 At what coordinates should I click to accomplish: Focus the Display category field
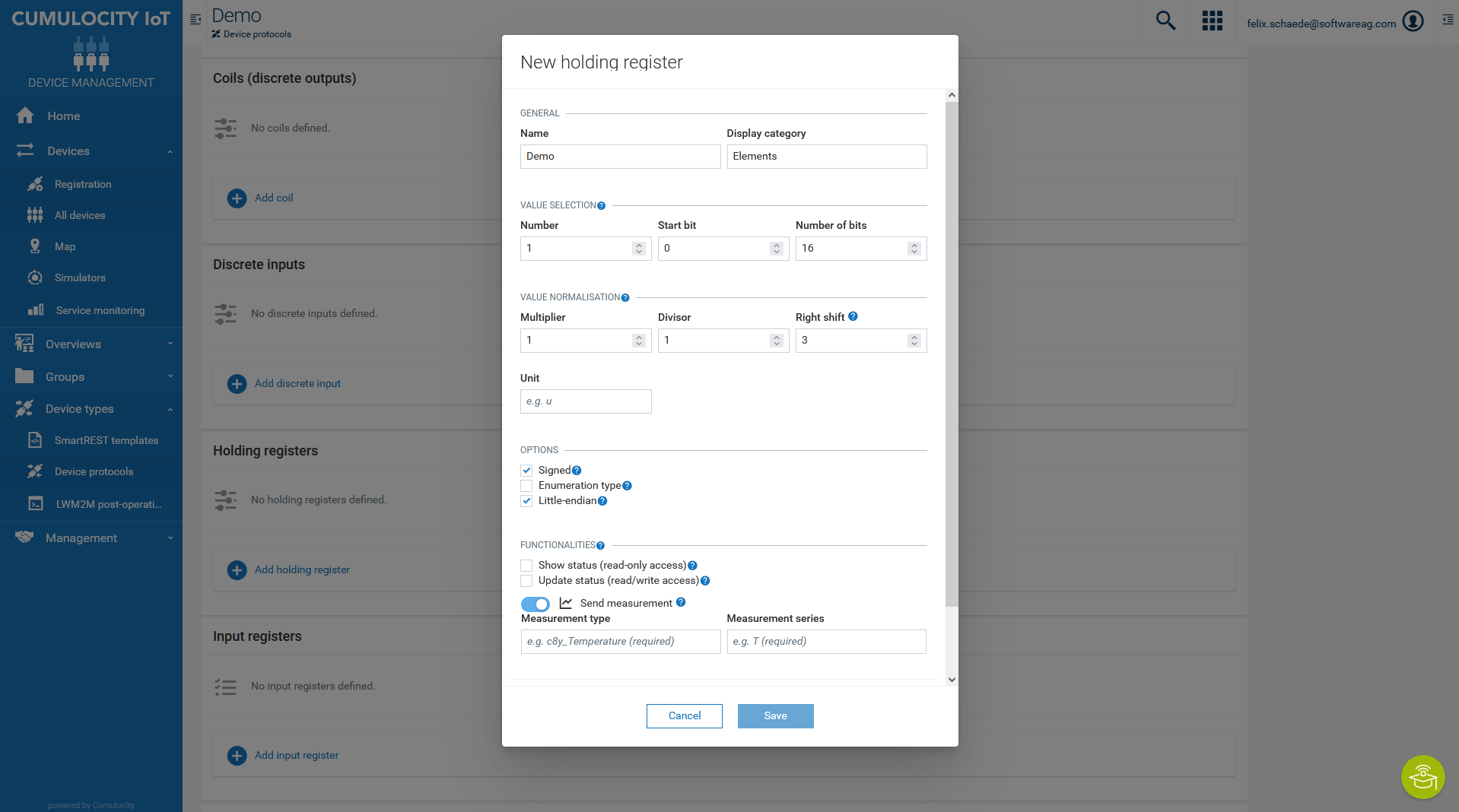tap(827, 157)
